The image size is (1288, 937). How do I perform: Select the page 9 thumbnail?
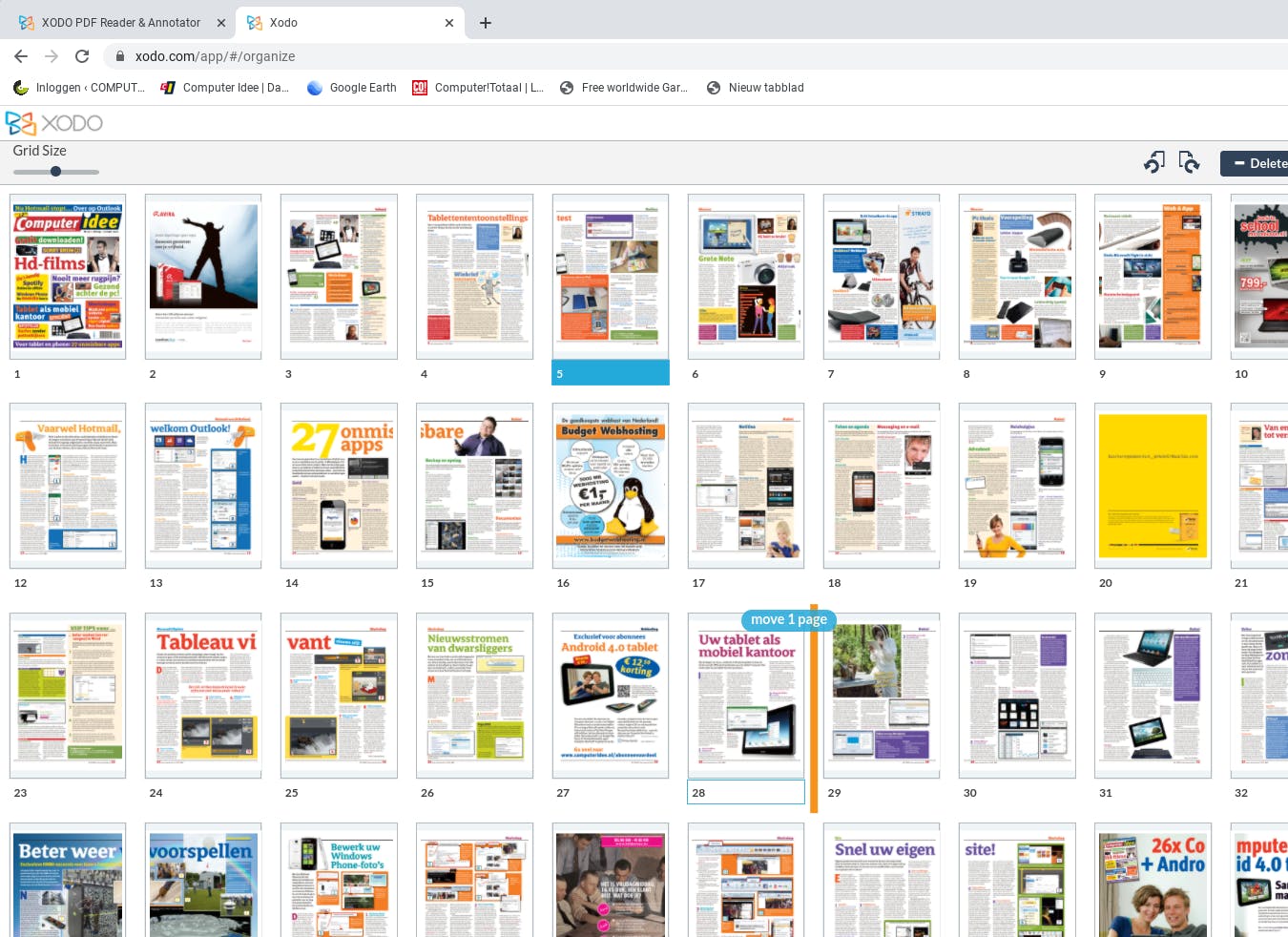[x=1153, y=277]
